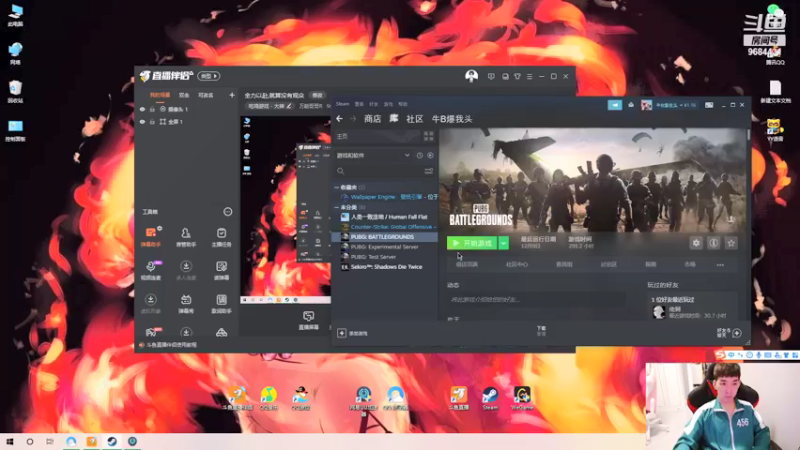Open the 库 library tab in Steam
Image resolution: width=800 pixels, height=450 pixels.
click(394, 118)
